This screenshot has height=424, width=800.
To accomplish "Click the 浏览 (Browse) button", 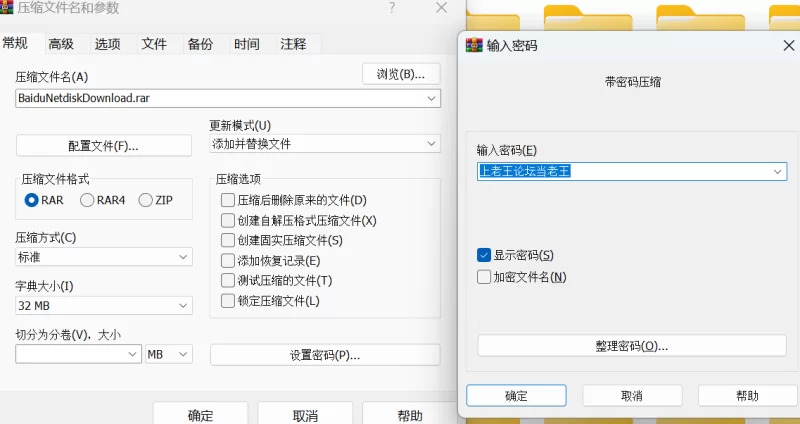I will pyautogui.click(x=400, y=74).
